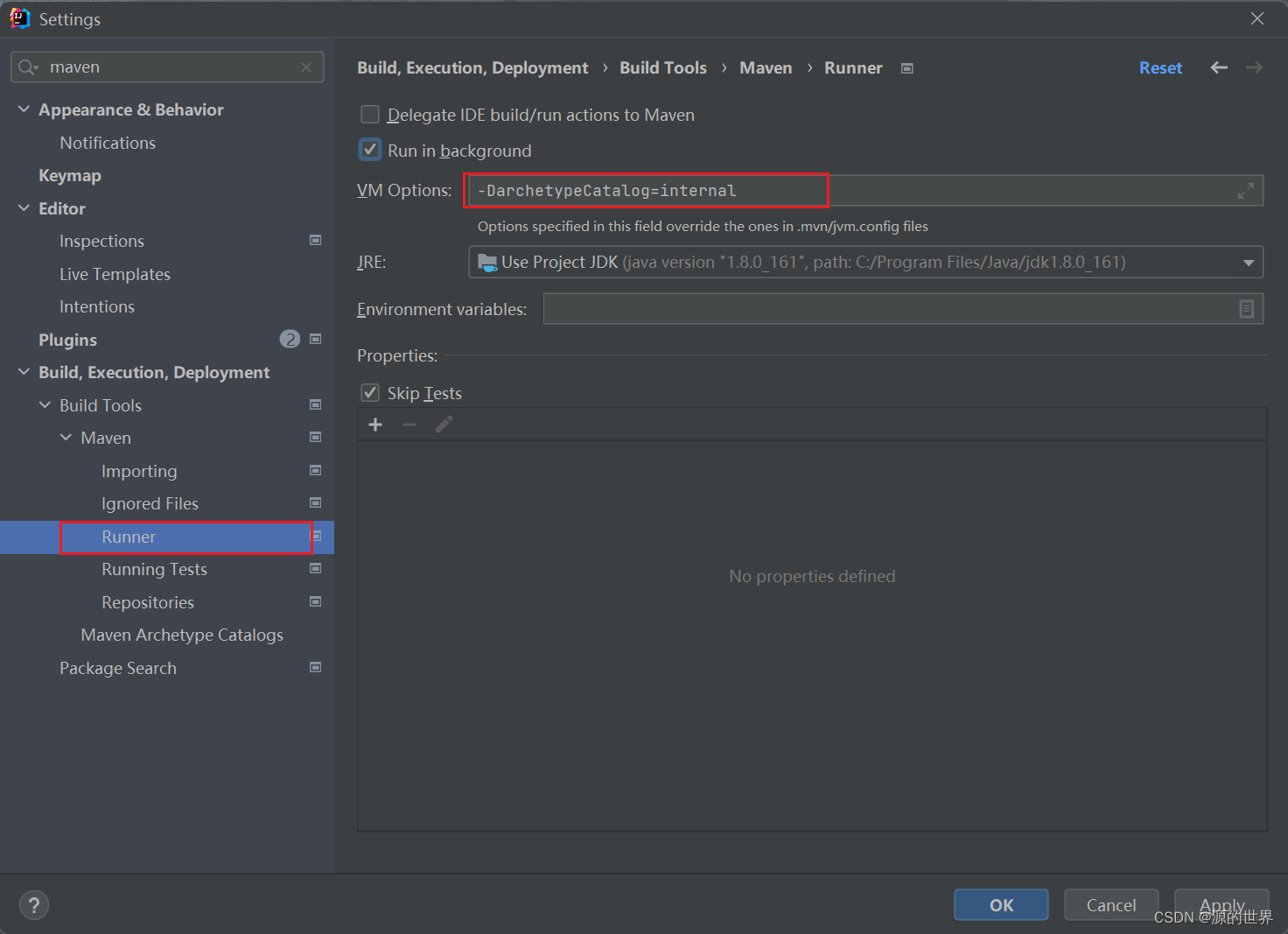Image resolution: width=1288 pixels, height=934 pixels.
Task: Select Runner under Maven
Action: 129,537
